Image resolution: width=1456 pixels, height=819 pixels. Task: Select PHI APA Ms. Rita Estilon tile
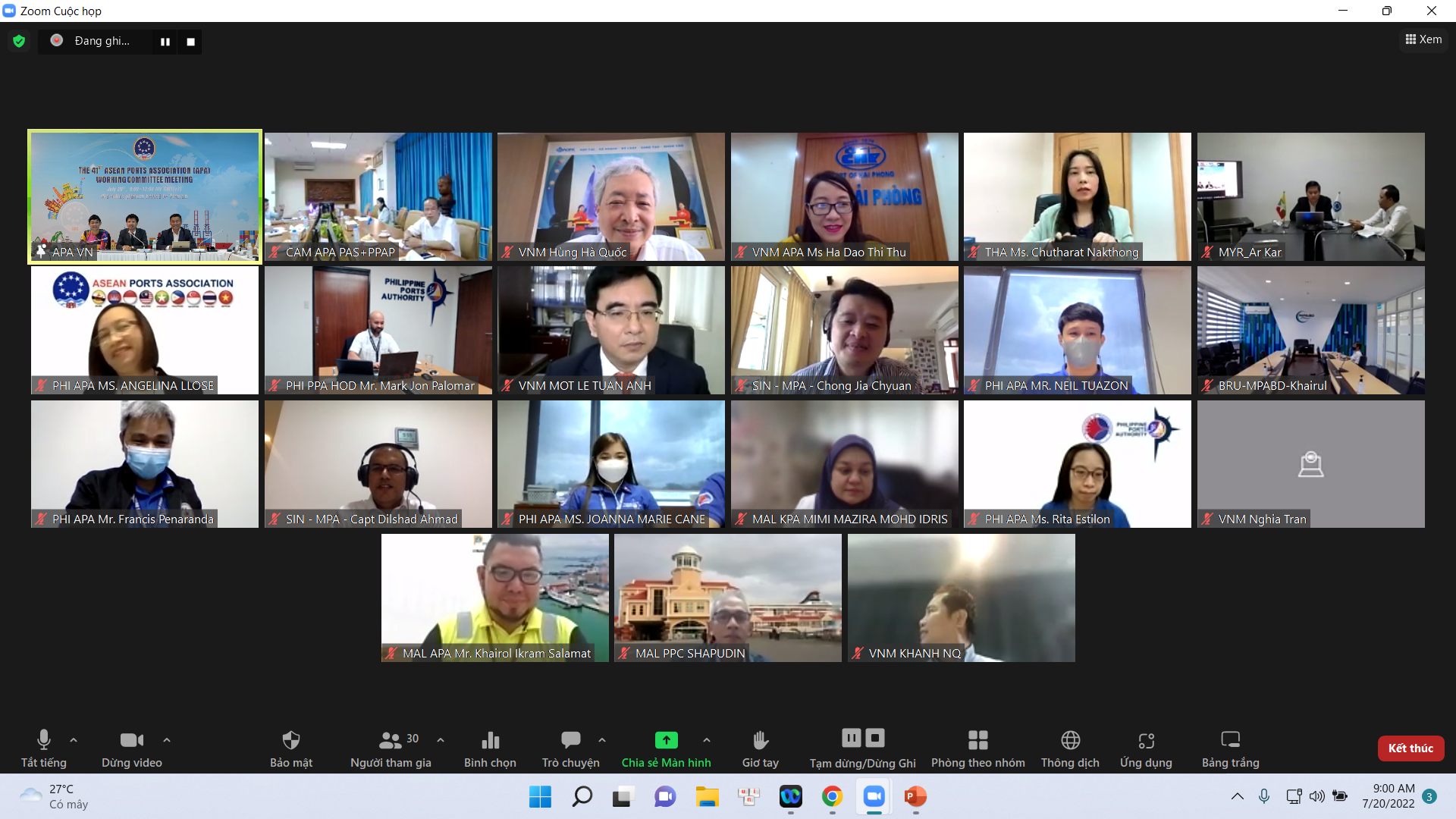(x=1078, y=464)
